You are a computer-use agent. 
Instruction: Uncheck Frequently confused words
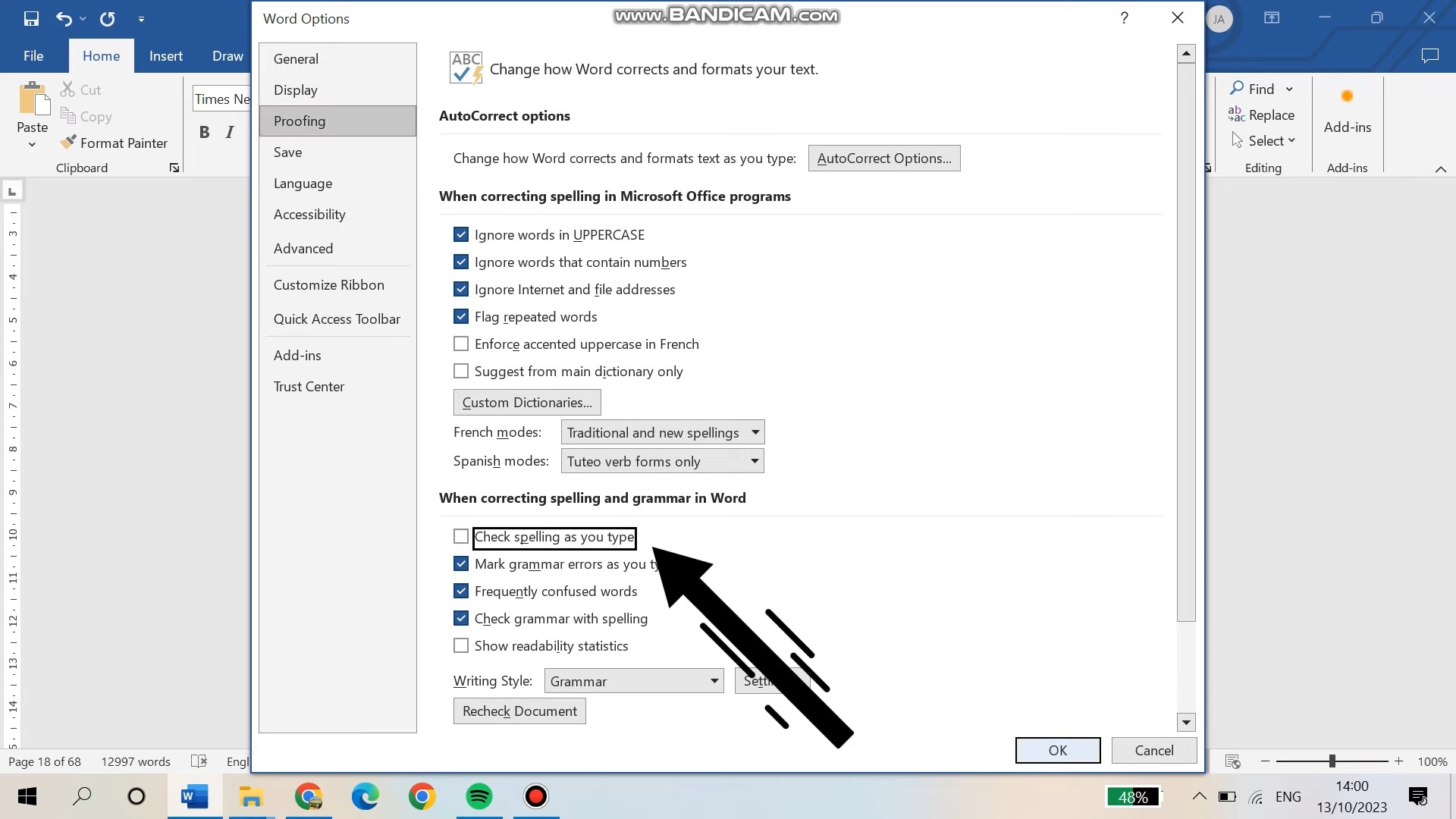(461, 591)
